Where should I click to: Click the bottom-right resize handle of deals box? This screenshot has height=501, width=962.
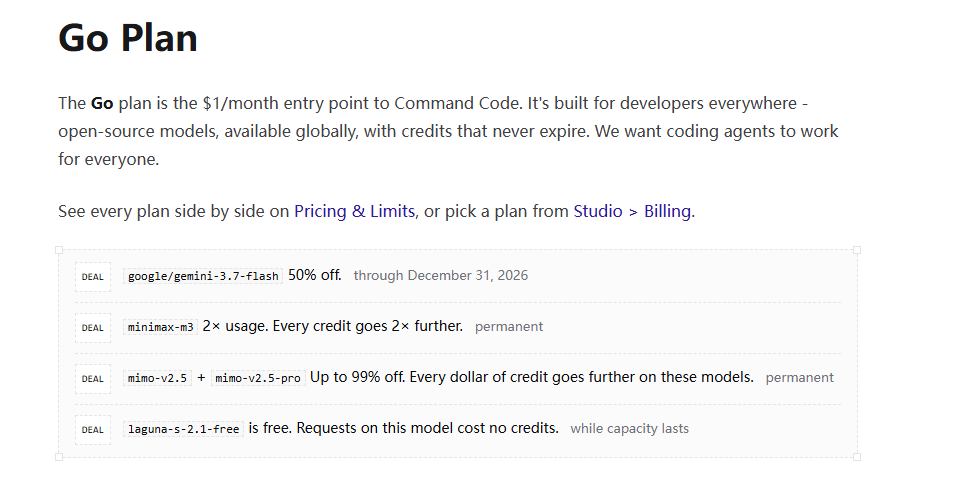[857, 457]
